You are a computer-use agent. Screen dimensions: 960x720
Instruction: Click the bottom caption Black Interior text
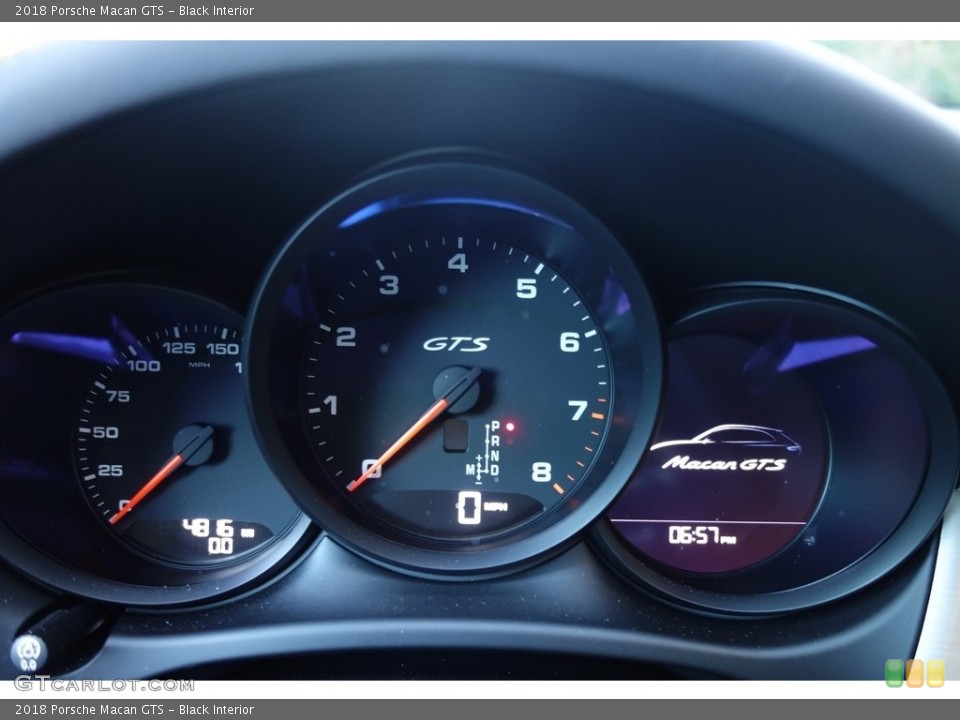[x=216, y=710]
